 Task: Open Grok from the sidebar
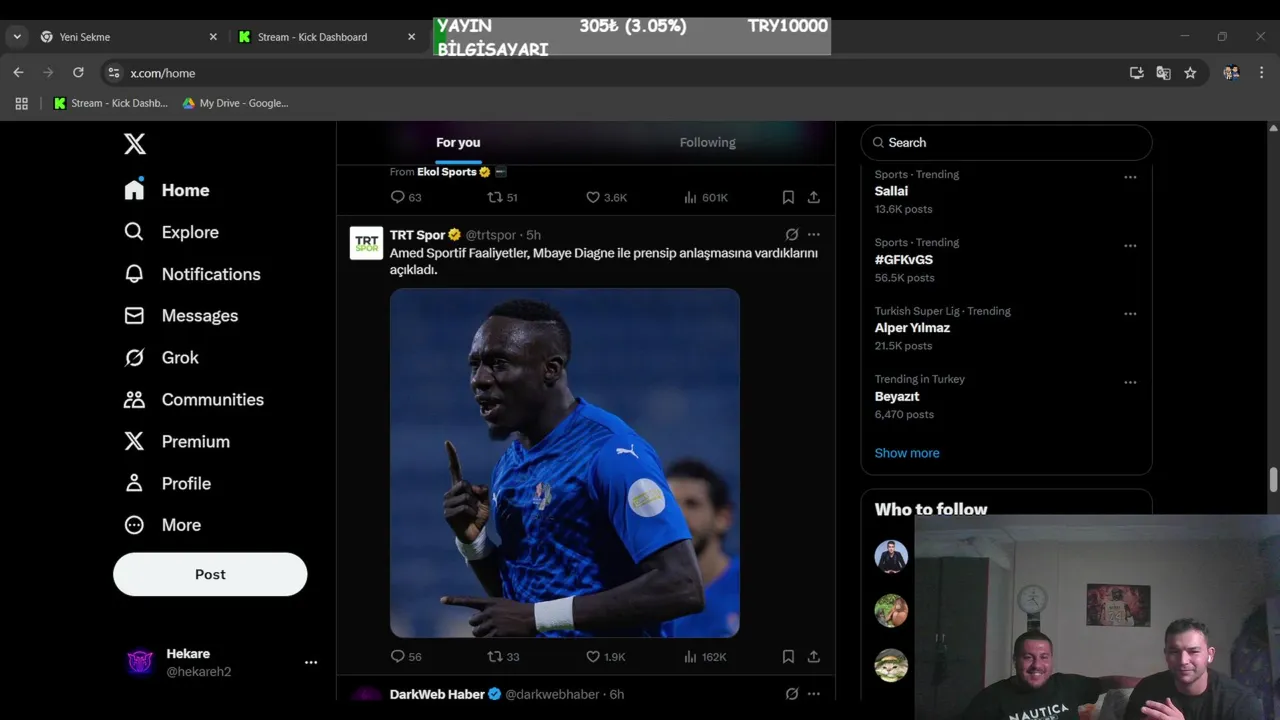[x=161, y=358]
